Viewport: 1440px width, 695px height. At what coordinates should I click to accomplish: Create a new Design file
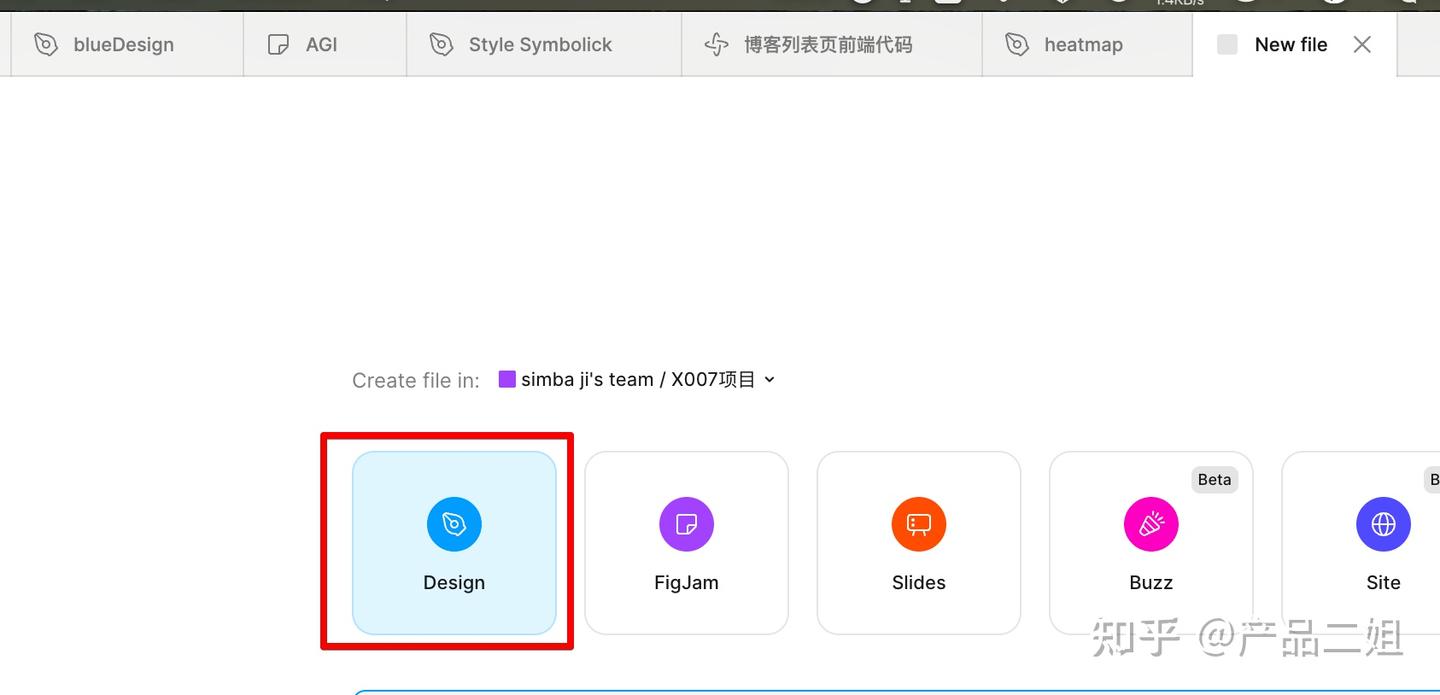[x=454, y=543]
